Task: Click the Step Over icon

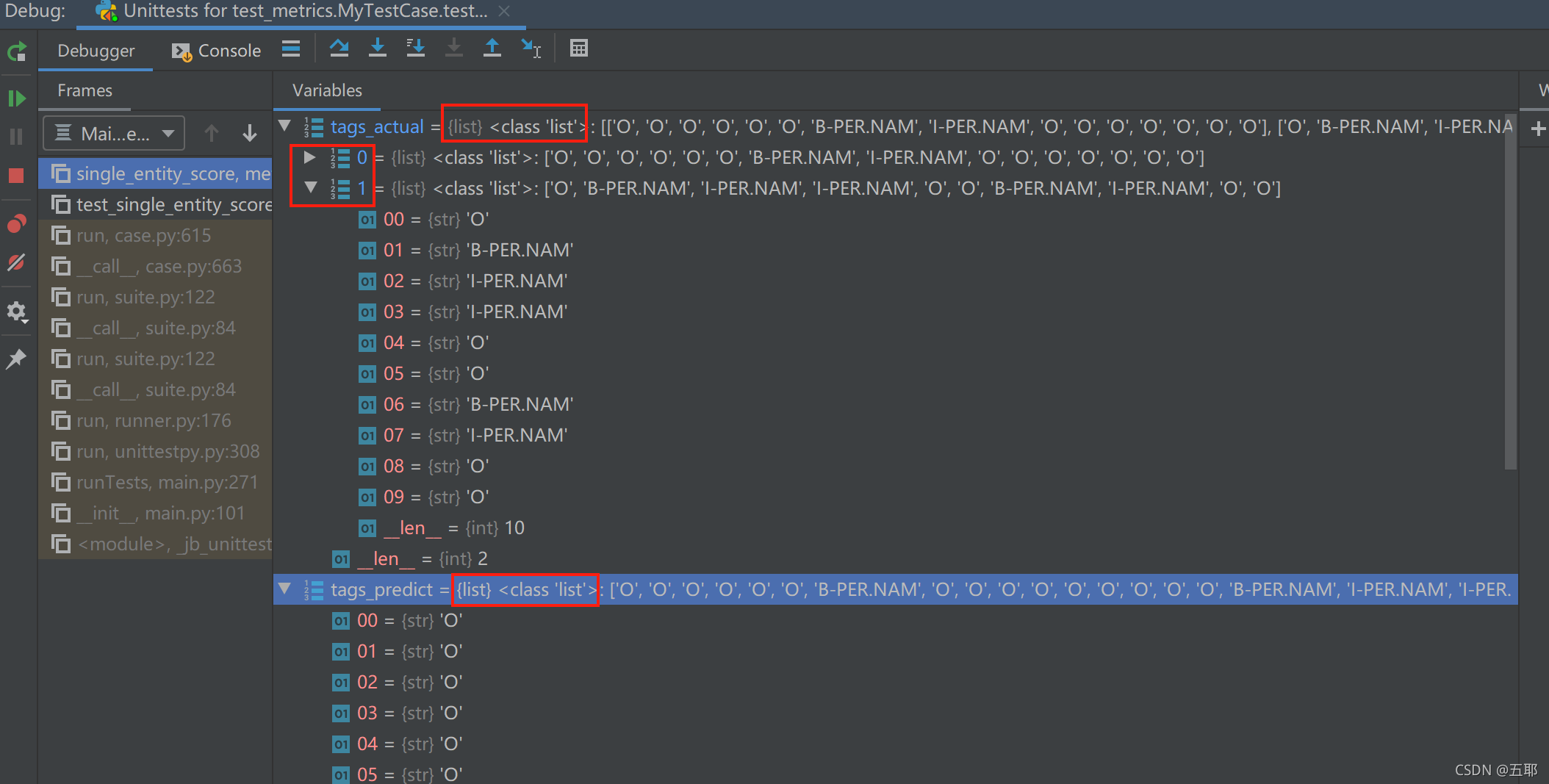Action: click(339, 48)
